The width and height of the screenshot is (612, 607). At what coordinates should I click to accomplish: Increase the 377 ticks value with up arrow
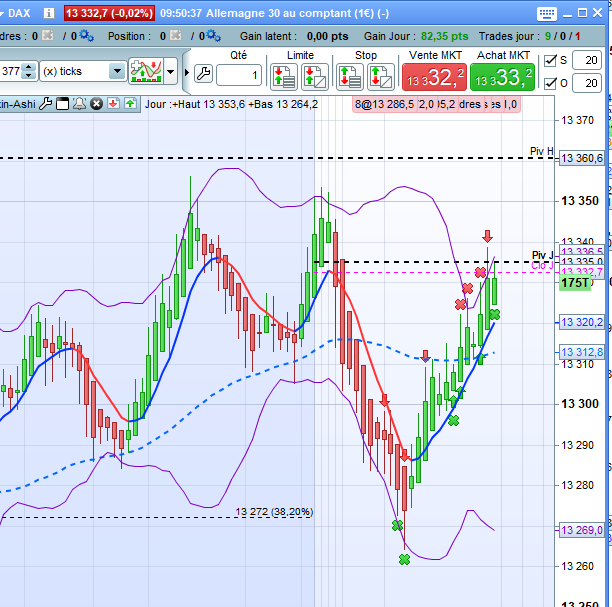click(x=28, y=67)
